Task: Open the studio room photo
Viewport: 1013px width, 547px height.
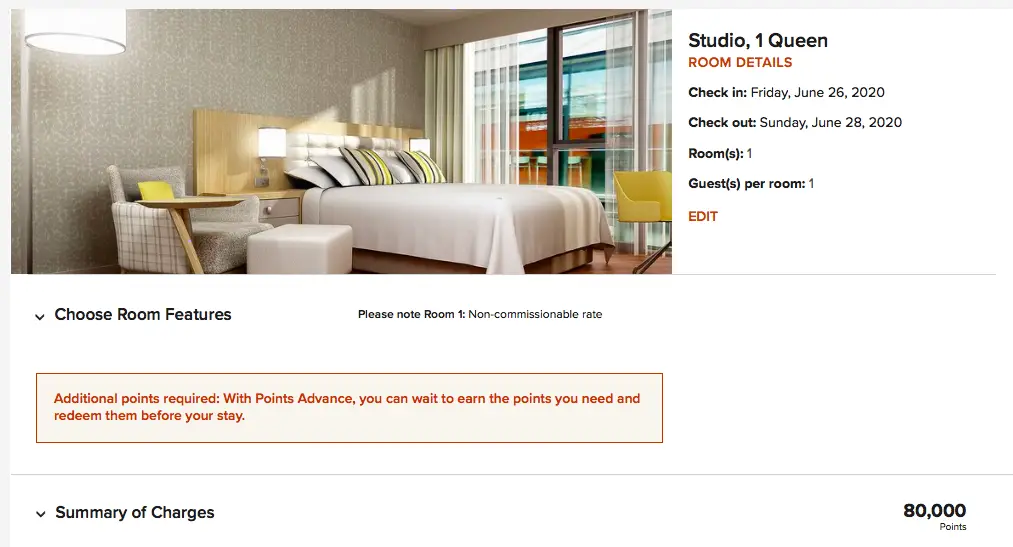Action: coord(341,141)
